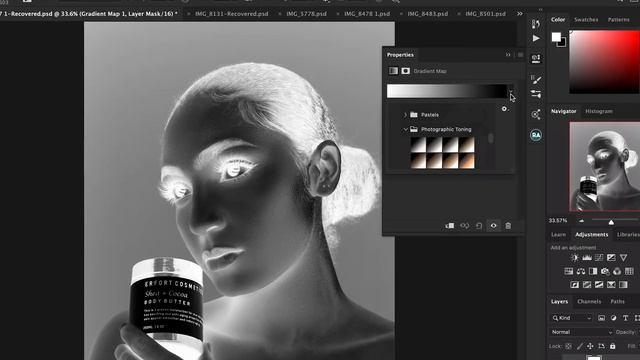Open the RA plugin dock icon
Image resolution: width=640 pixels, height=360 pixels.
(x=536, y=135)
